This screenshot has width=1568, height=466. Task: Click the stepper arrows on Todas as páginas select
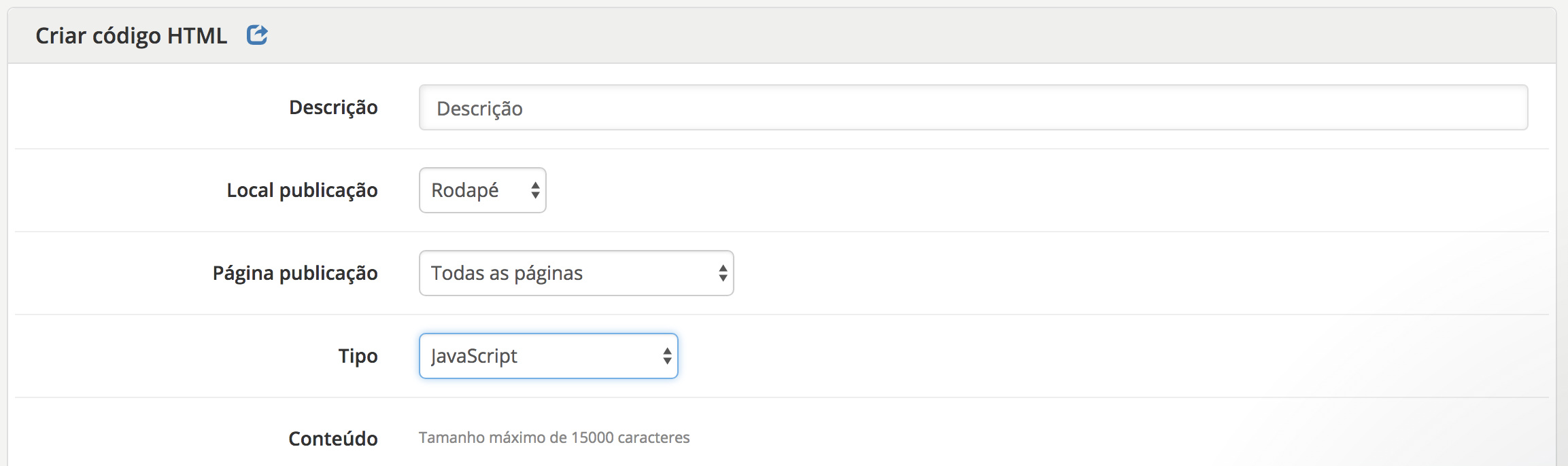click(723, 273)
